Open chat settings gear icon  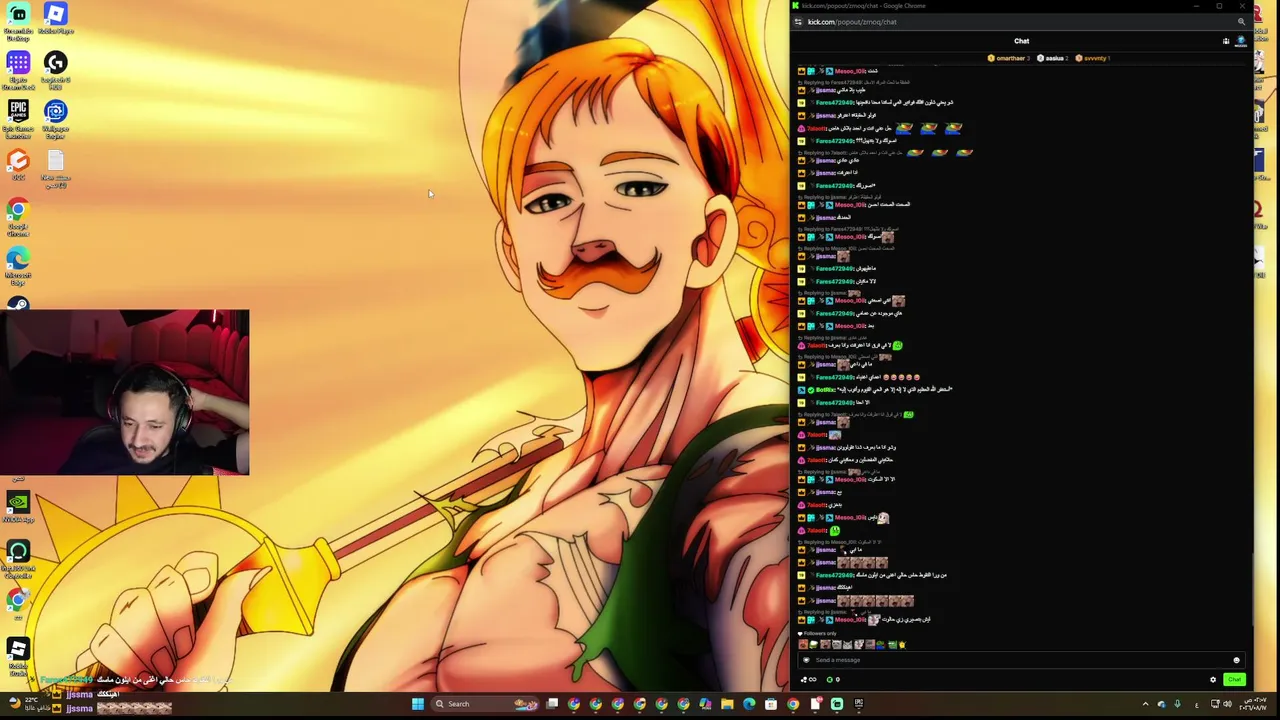click(1213, 680)
